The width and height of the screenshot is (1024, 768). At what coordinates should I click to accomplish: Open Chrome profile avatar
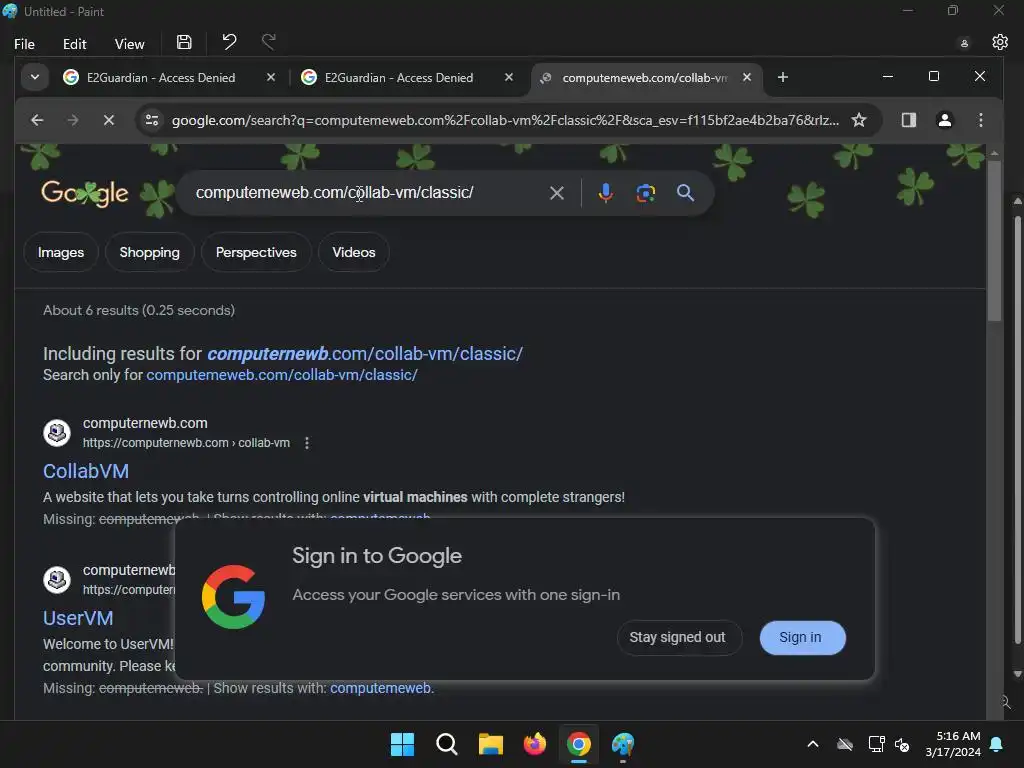(x=944, y=120)
